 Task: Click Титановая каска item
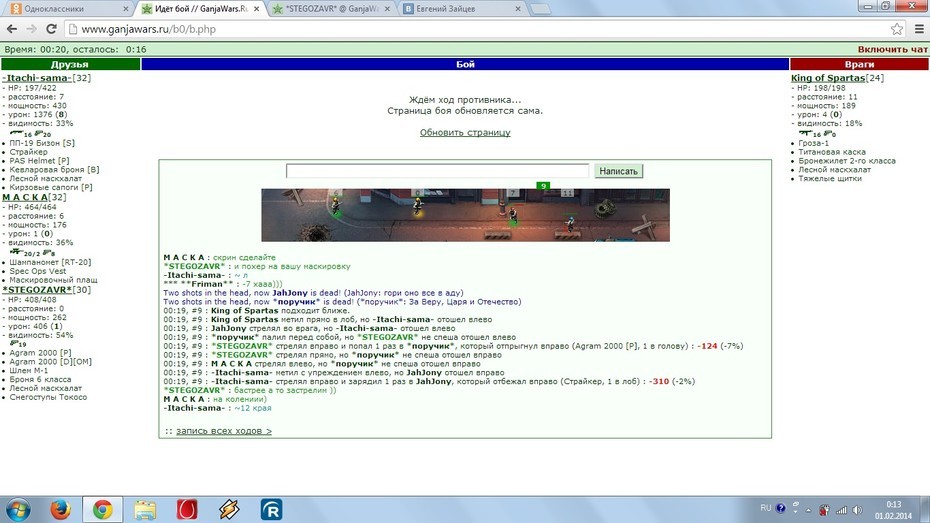832,152
